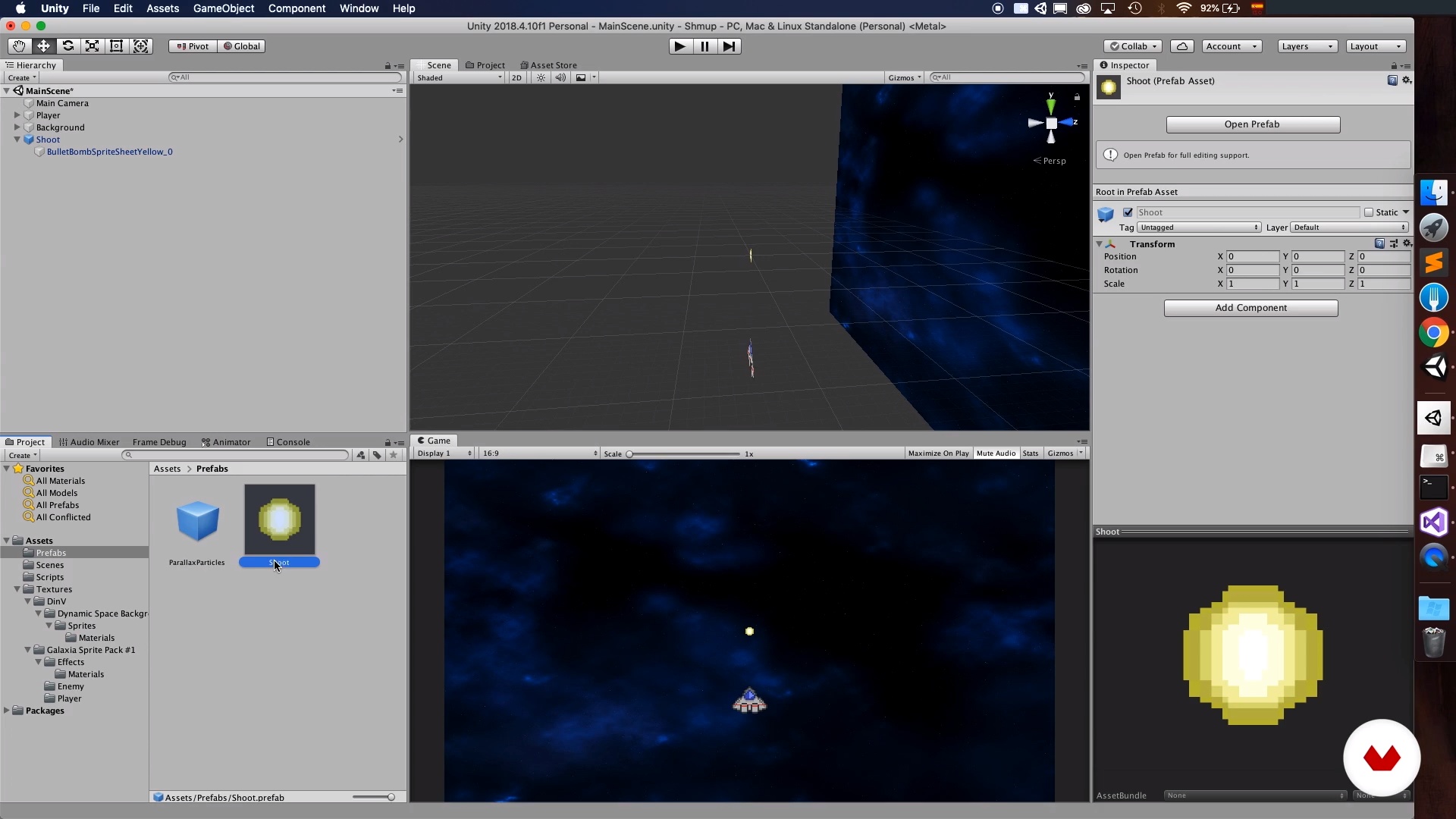Enable the Static checkbox

(1369, 212)
